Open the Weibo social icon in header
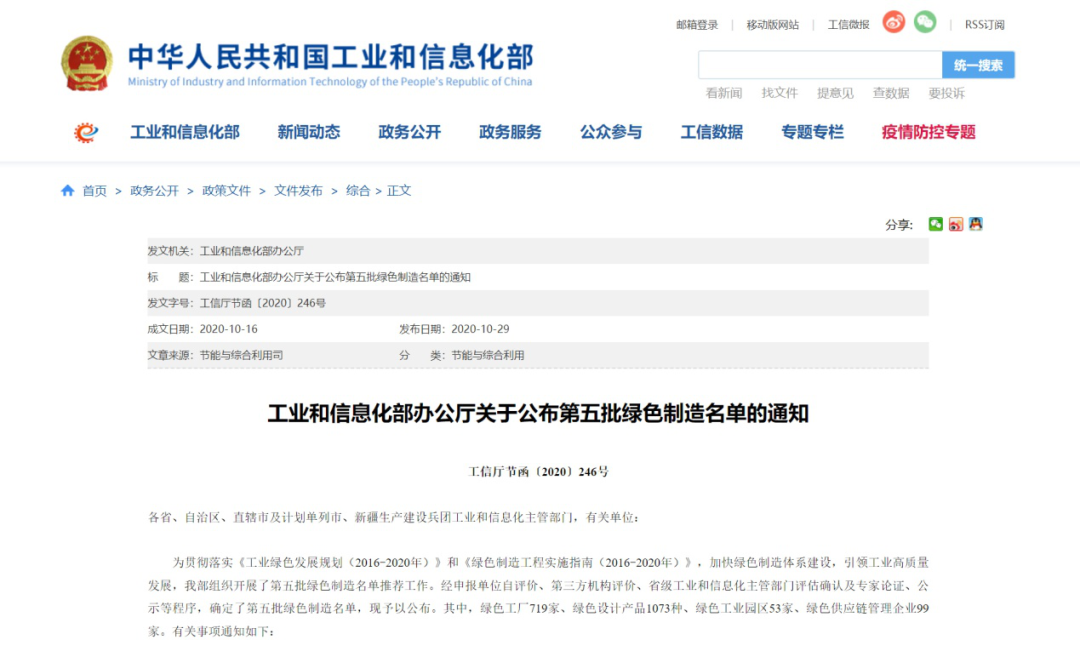Viewport: 1080px width, 657px height. click(x=894, y=22)
